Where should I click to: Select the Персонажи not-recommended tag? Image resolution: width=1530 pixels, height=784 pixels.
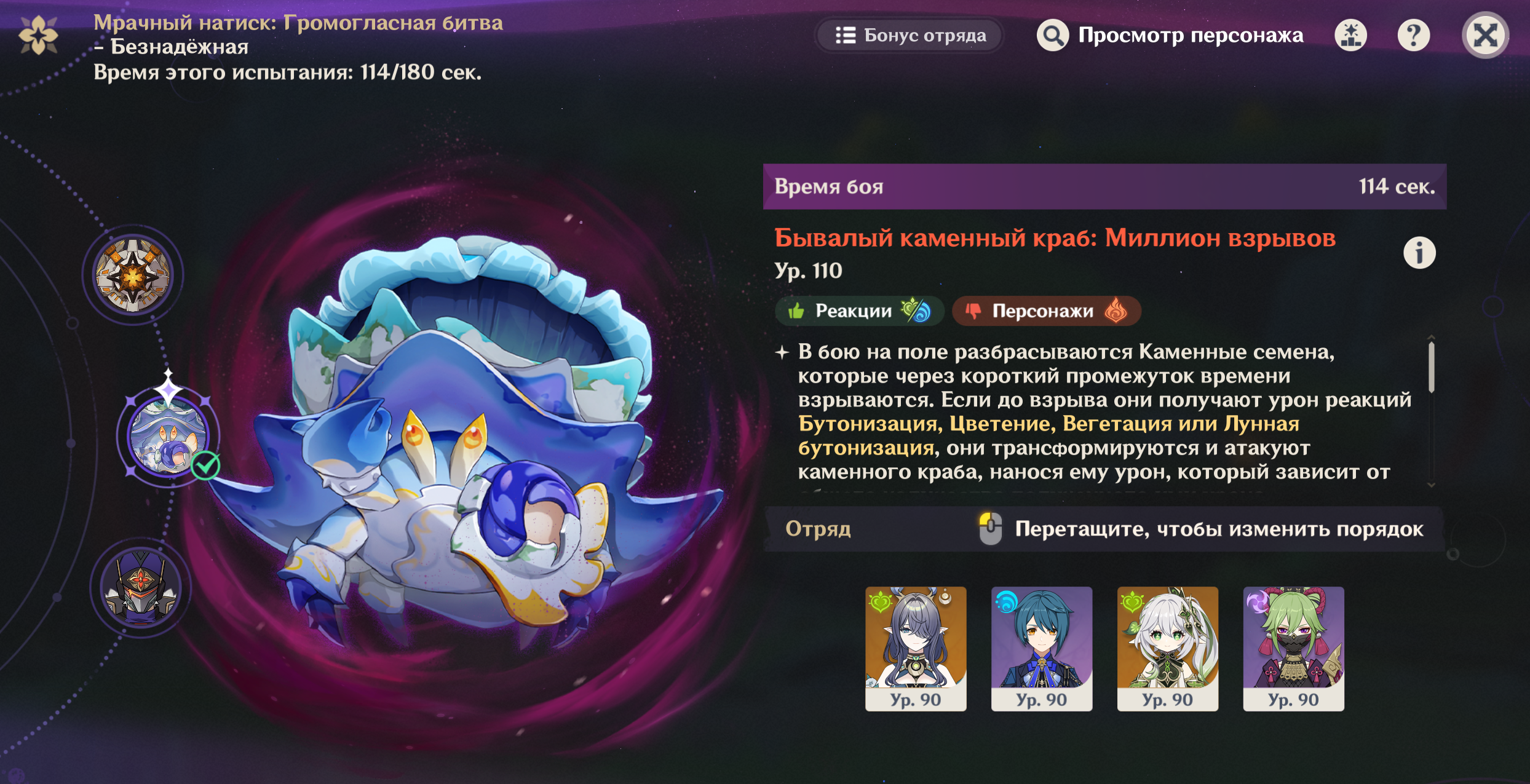coord(1046,311)
